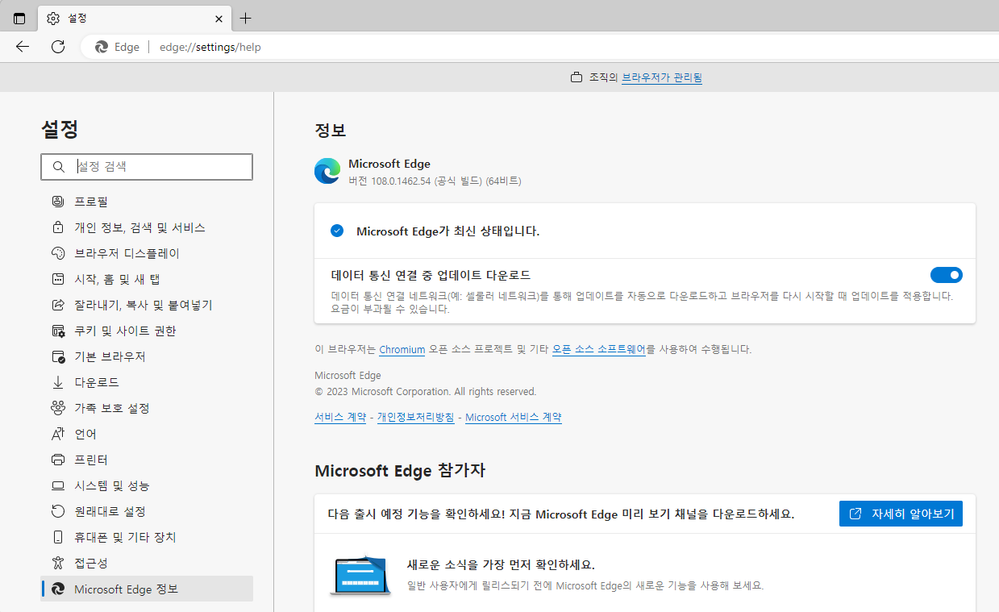The image size is (999, 612).
Task: Open the 개인정보처리방침 link
Action: click(415, 417)
